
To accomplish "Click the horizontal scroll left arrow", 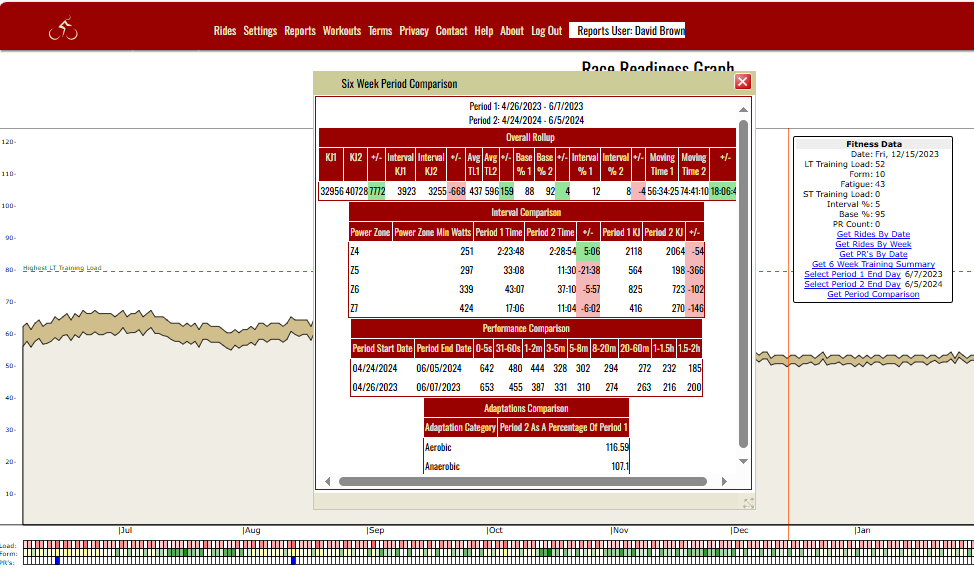I will [327, 481].
